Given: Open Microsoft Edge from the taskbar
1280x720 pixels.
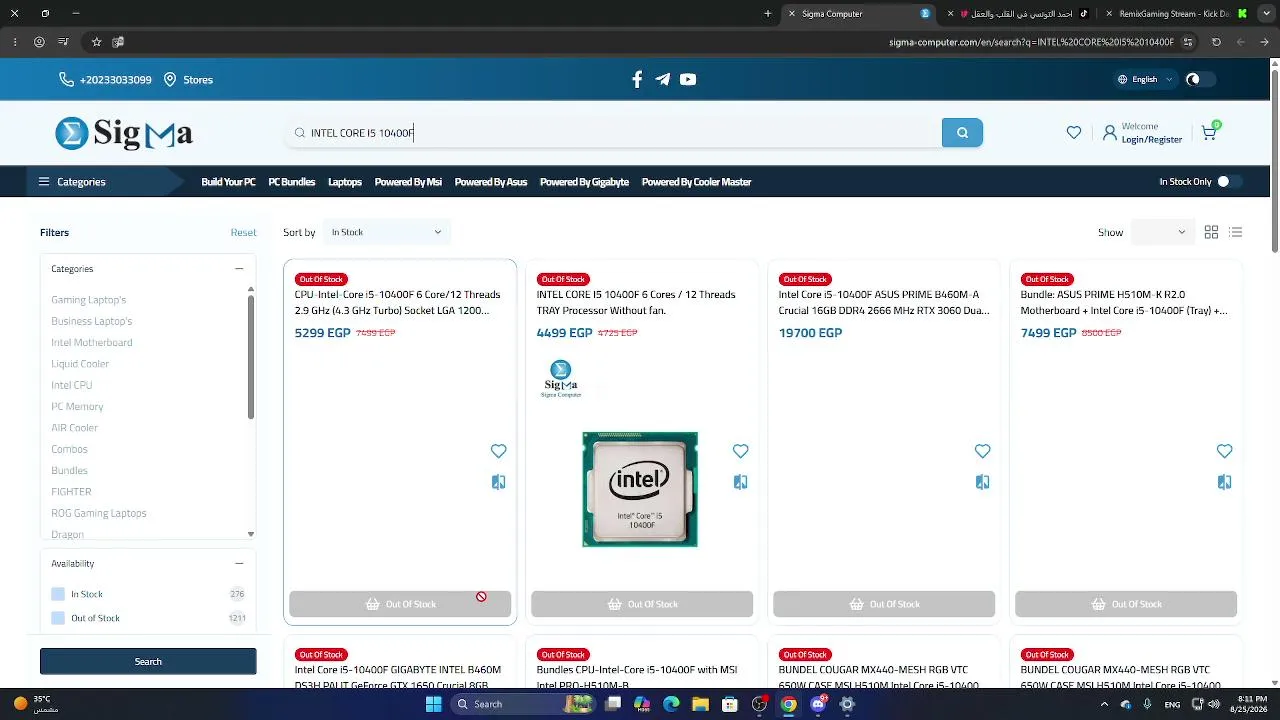Looking at the screenshot, I should coord(671,704).
